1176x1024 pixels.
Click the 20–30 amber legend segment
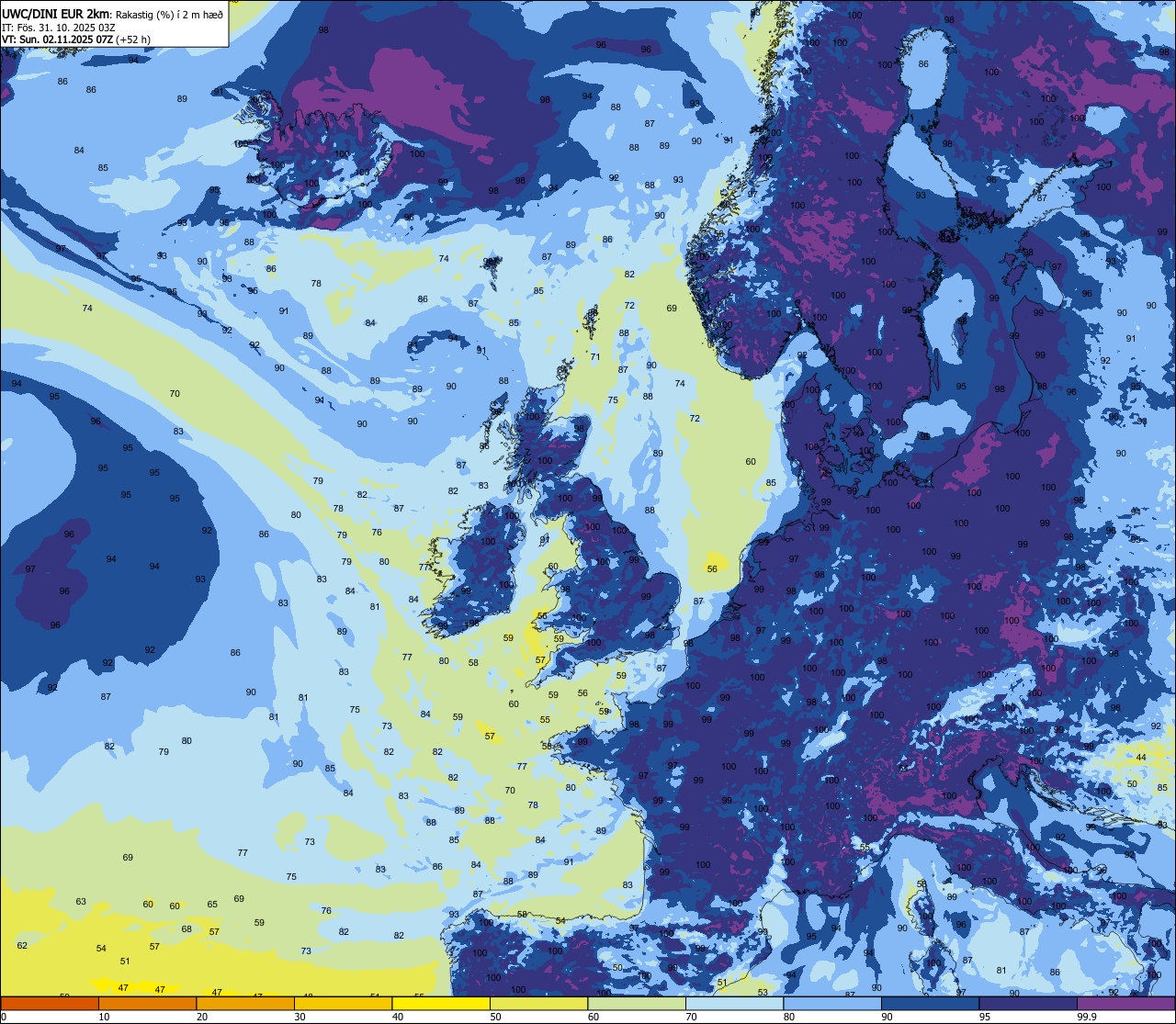(245, 1003)
